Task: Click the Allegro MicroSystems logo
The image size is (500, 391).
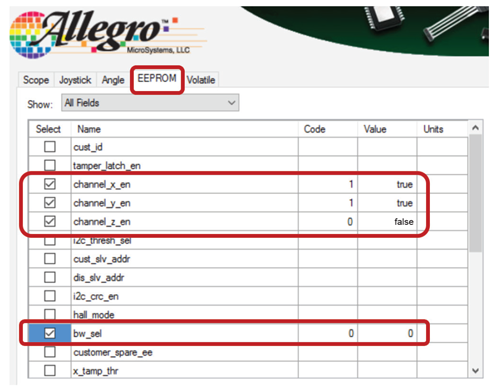Action: tap(107, 34)
